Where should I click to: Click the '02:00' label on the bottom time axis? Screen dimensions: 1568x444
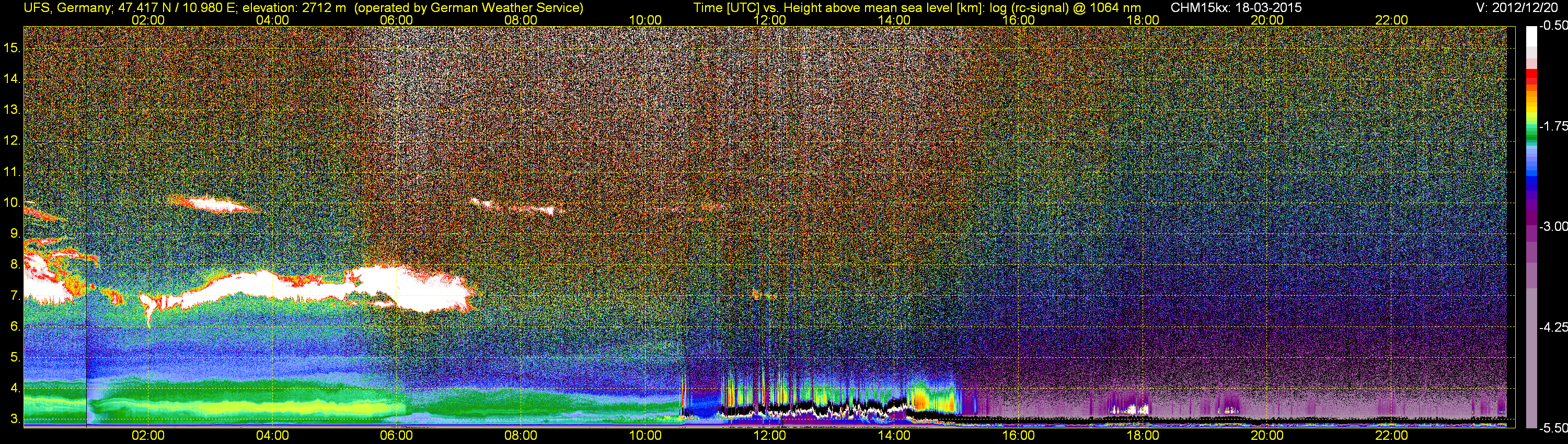148,436
